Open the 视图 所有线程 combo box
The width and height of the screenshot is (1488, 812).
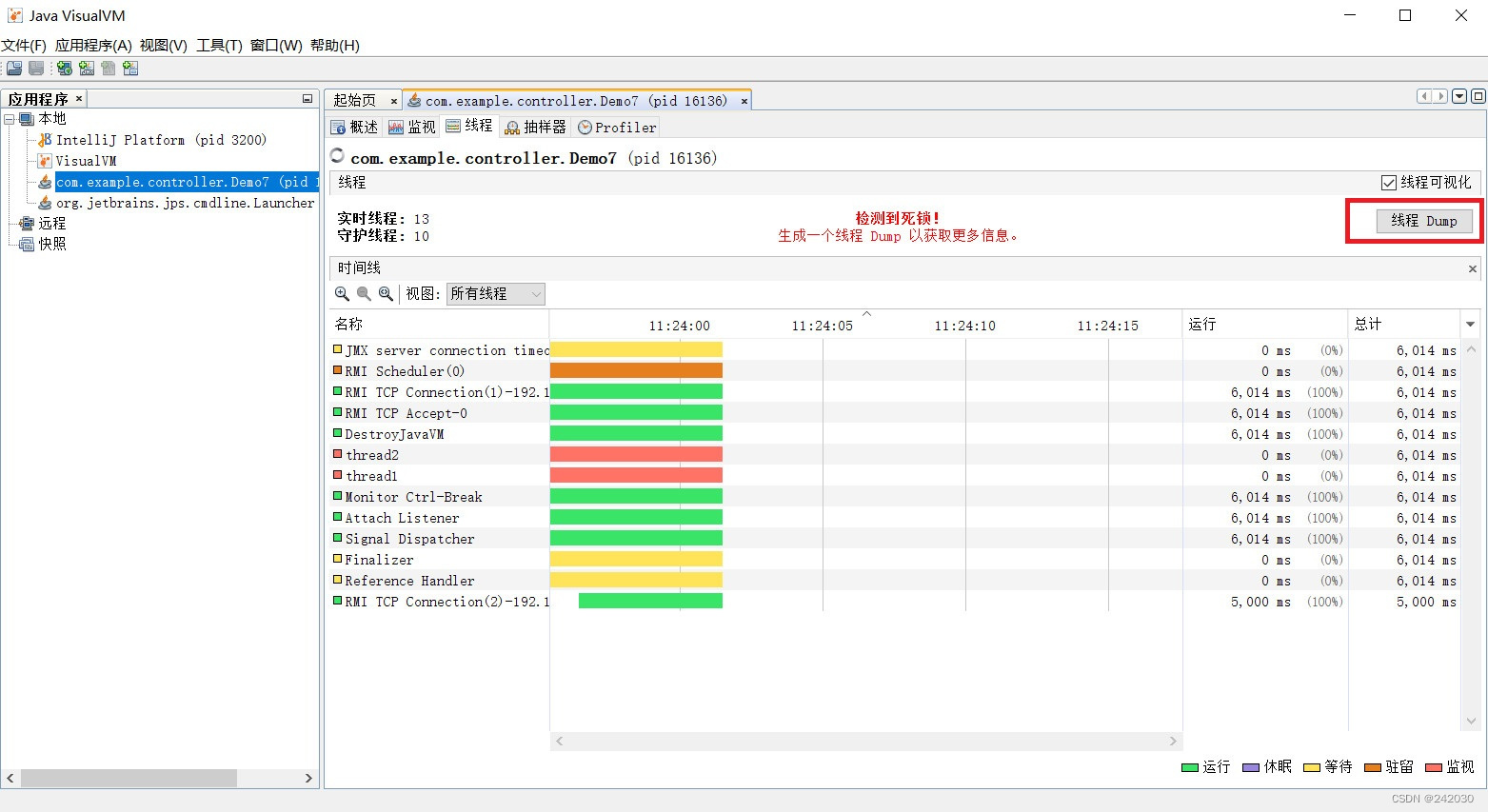[x=496, y=294]
